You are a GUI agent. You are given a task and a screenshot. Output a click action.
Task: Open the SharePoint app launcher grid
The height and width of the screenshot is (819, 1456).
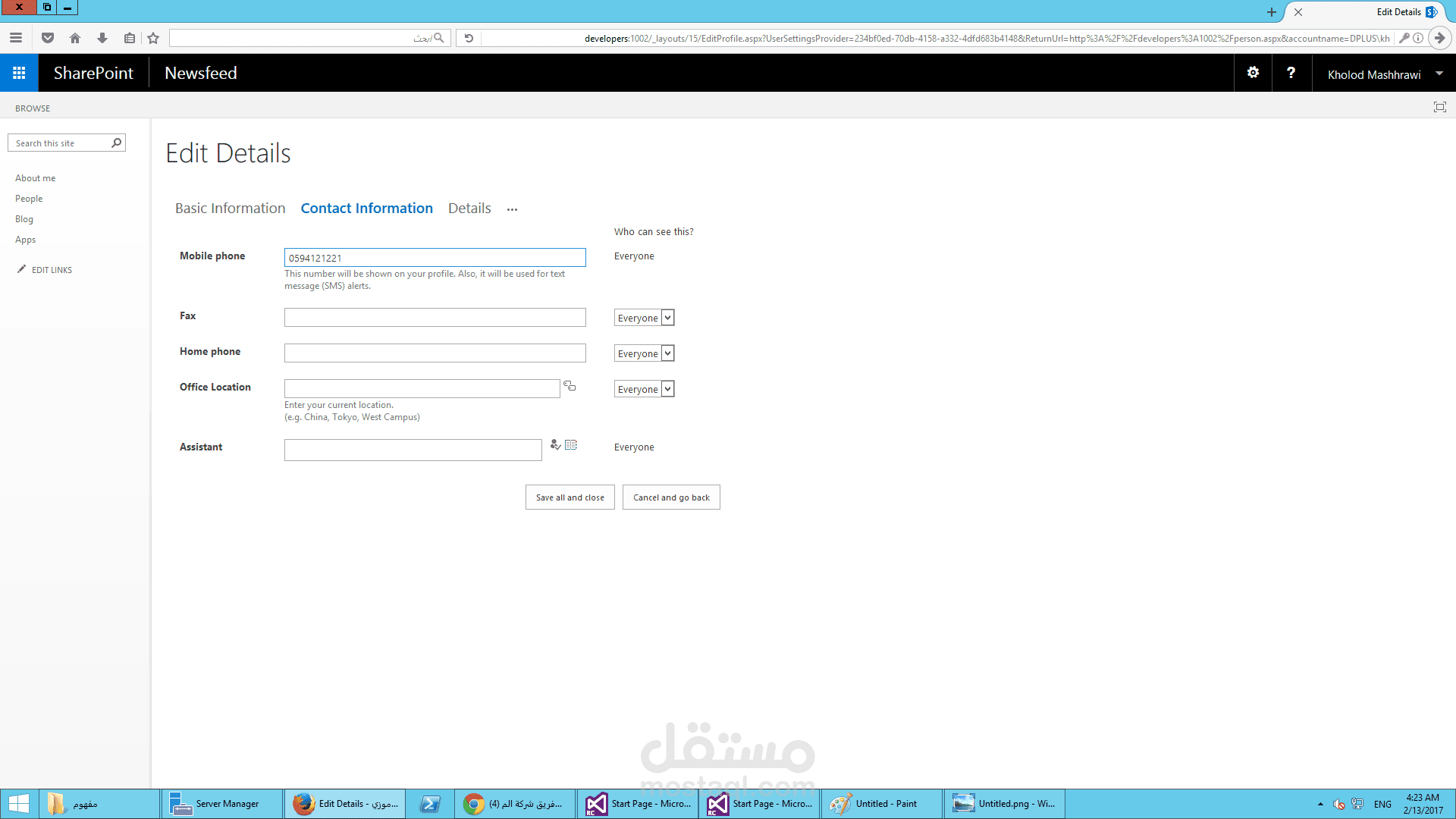pyautogui.click(x=19, y=73)
